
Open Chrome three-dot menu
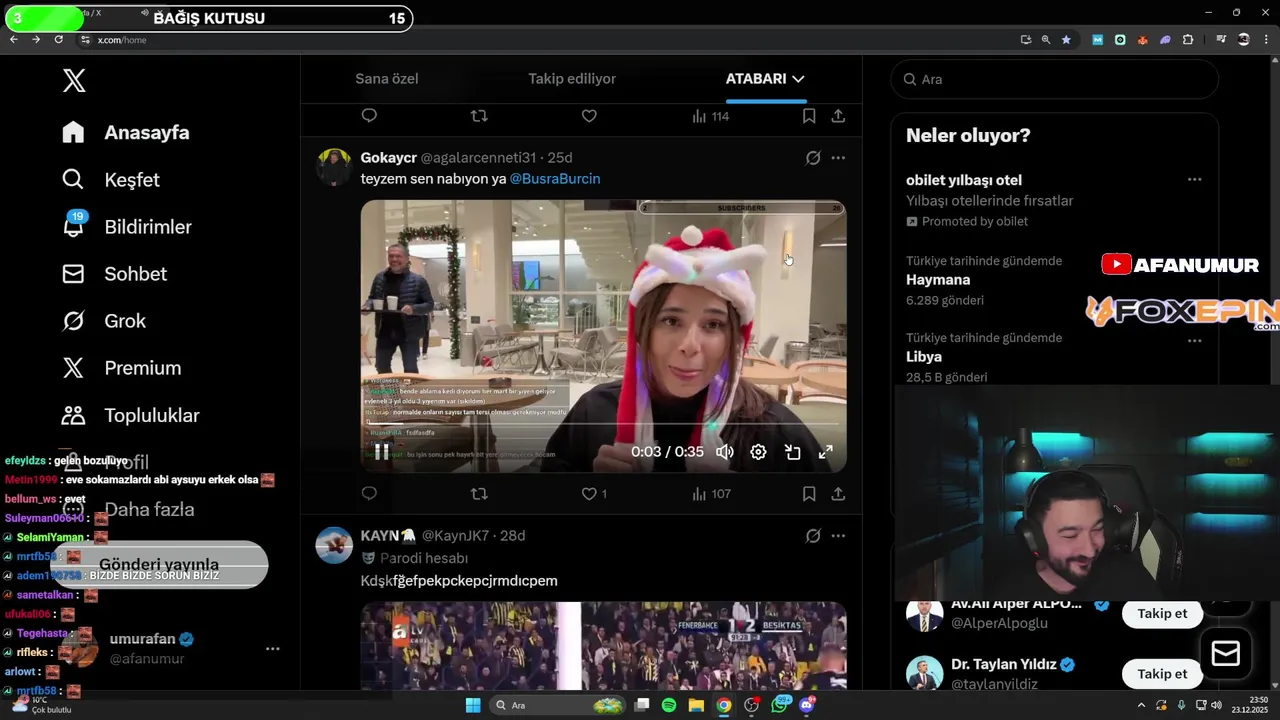click(x=1267, y=39)
